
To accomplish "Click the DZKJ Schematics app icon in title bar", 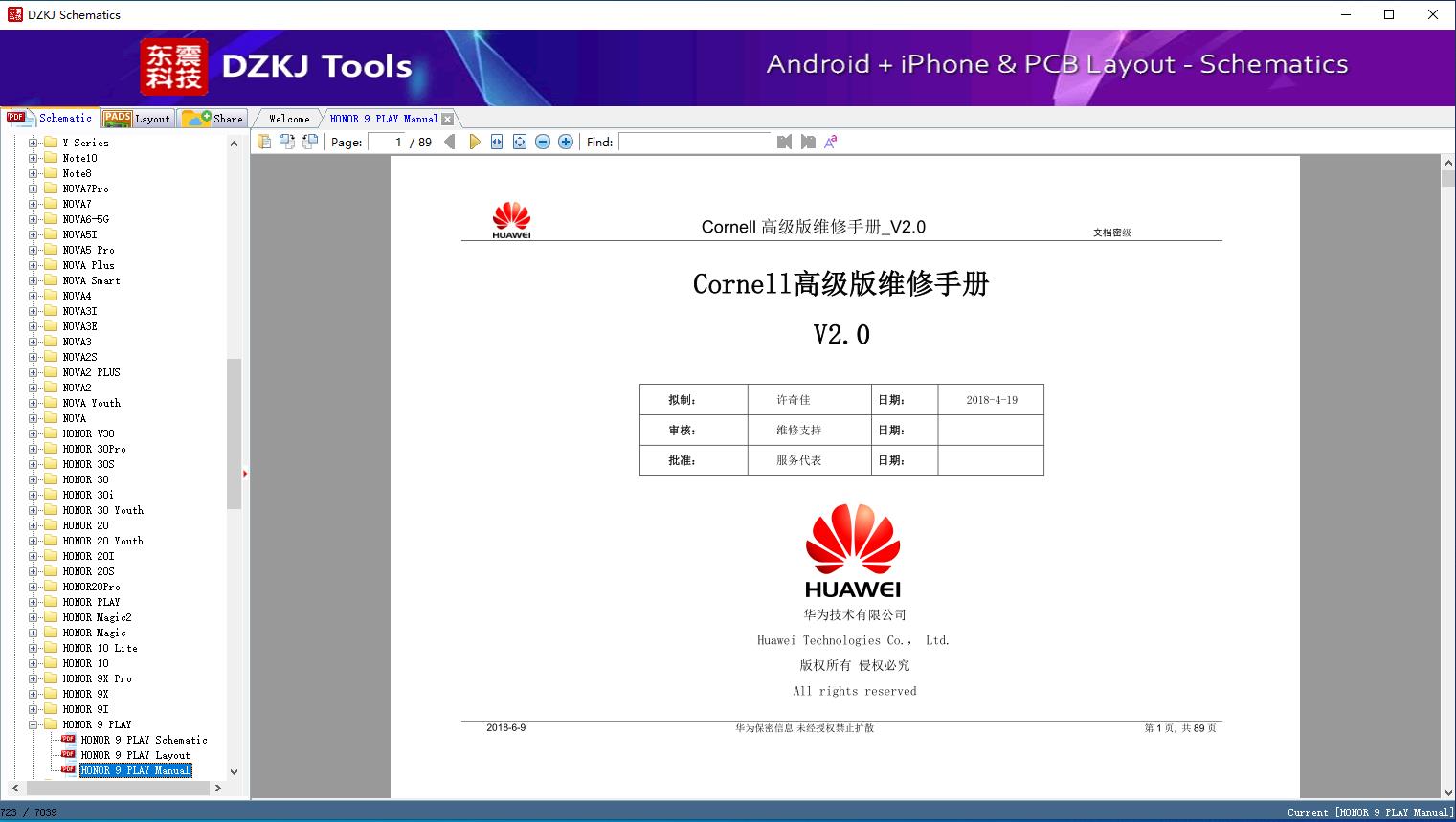I will 14,14.
